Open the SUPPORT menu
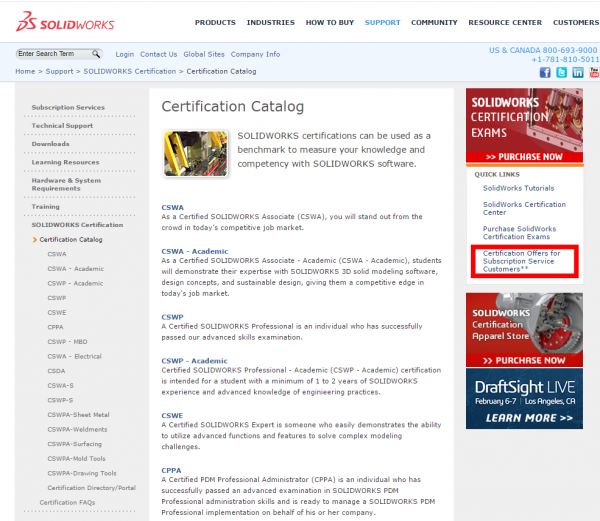Viewport: 600px width, 521px height. point(382,23)
